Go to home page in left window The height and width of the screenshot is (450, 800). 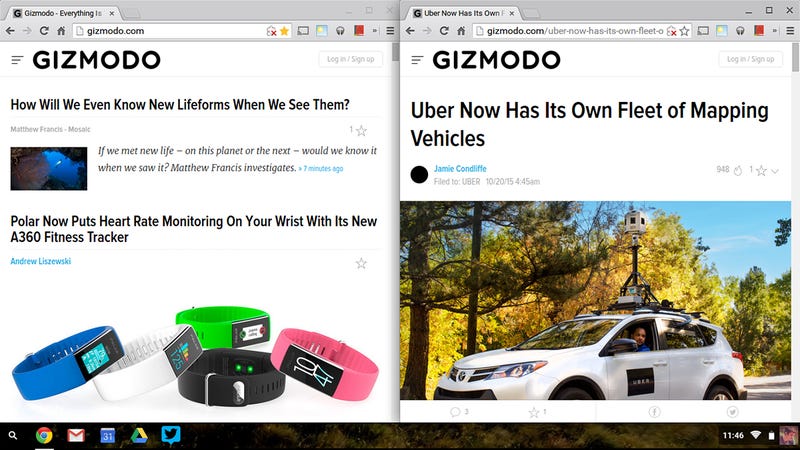click(61, 31)
